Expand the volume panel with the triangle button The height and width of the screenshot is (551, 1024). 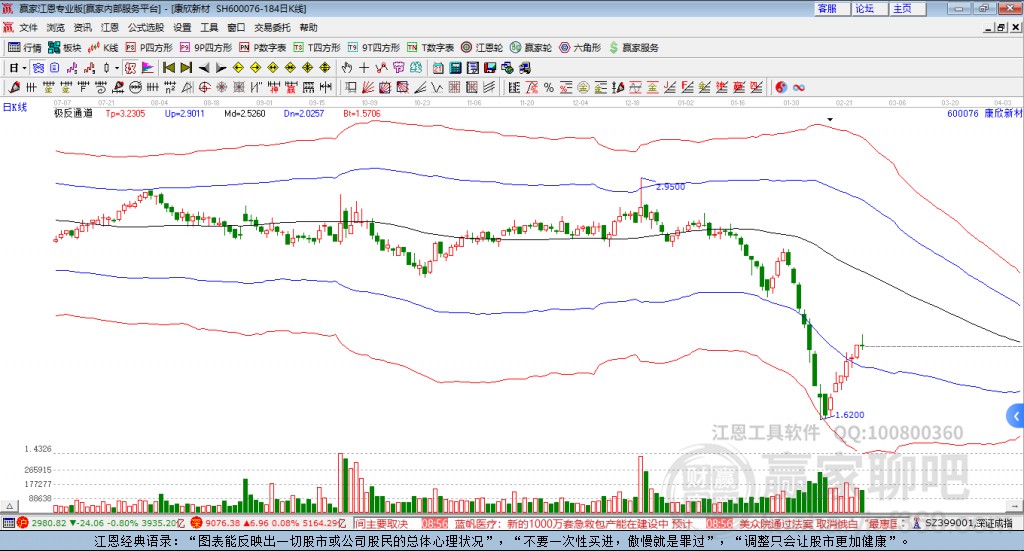tap(8, 506)
